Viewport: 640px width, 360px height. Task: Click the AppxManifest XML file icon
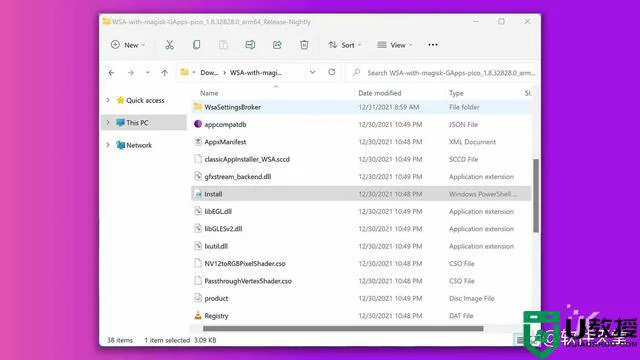pos(198,142)
